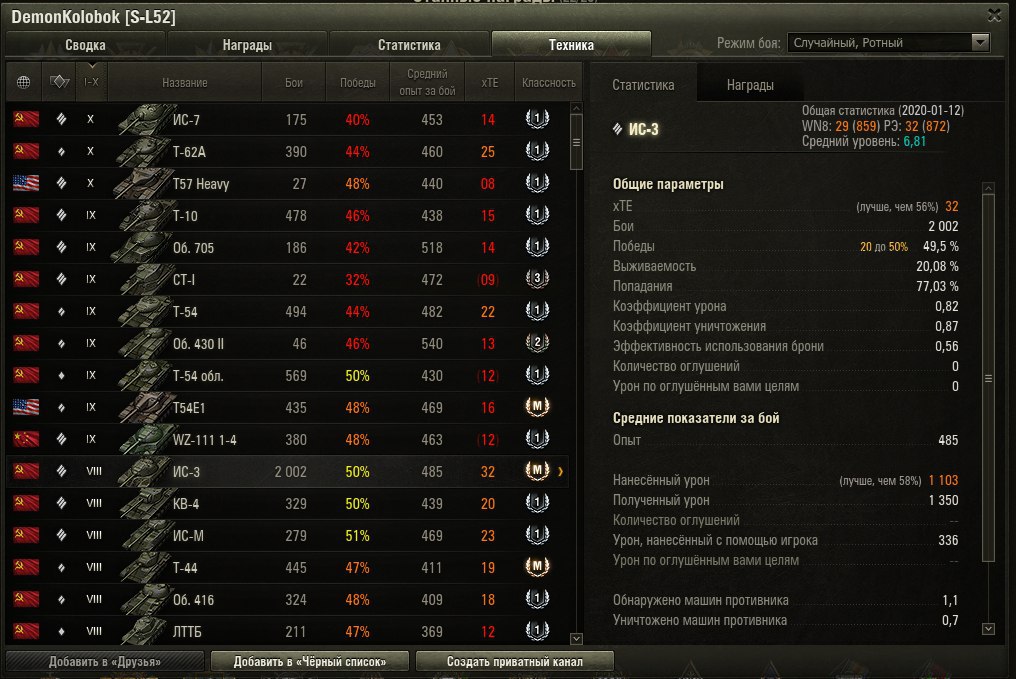This screenshot has height=679, width=1016.
Task: Sort vehicles by nation globe icon
Action: point(23,82)
